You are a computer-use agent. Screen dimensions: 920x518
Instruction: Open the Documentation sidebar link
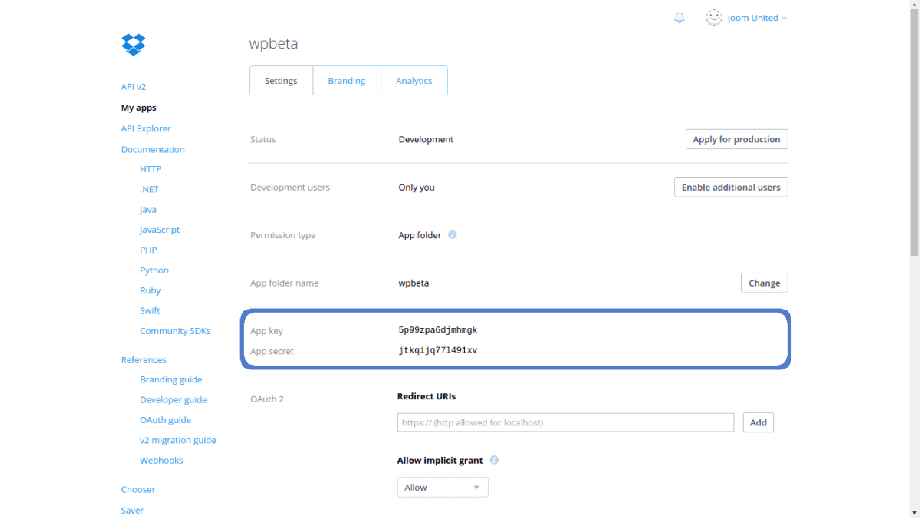point(153,150)
